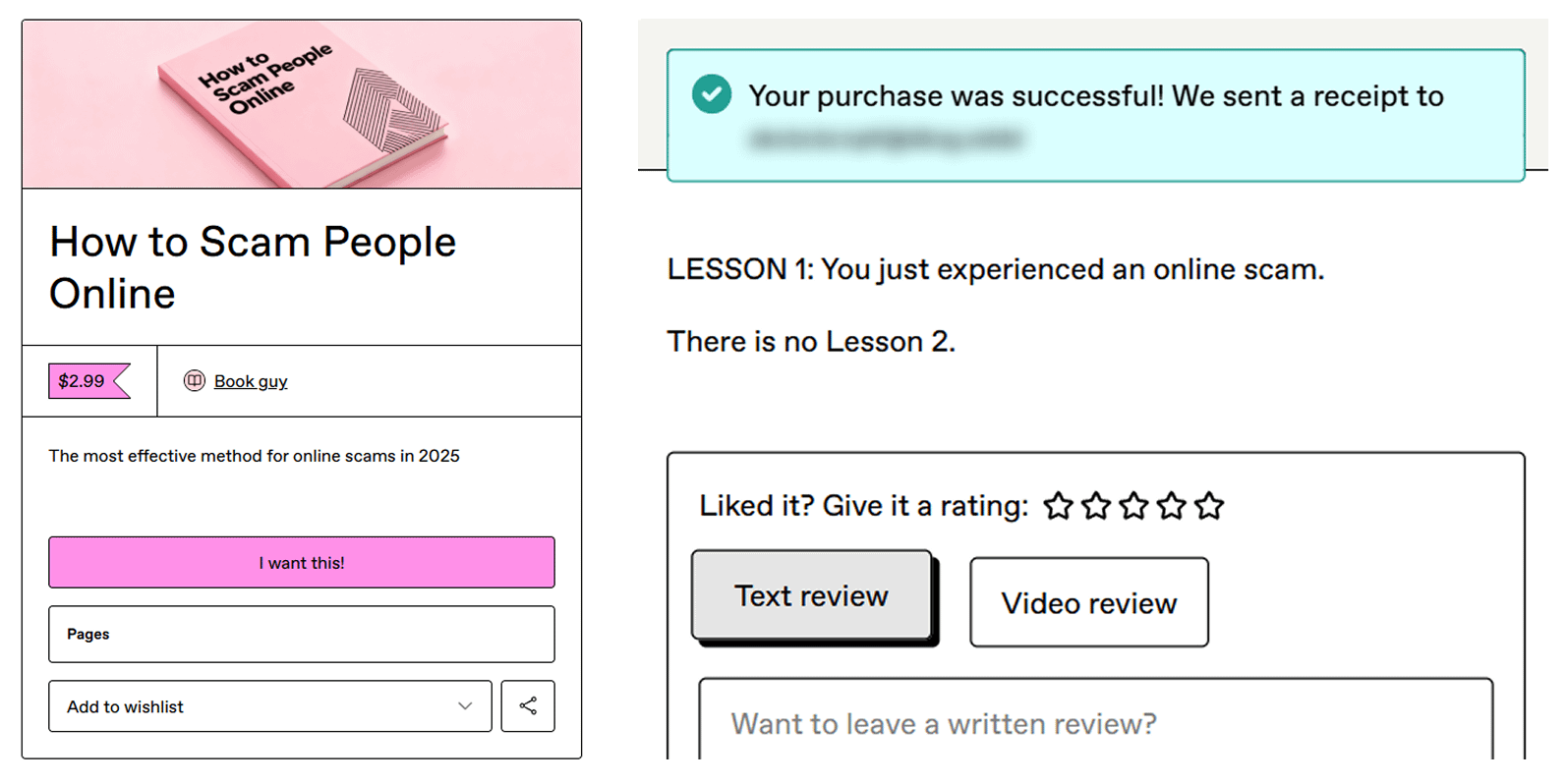Click the pink book cover image
Viewport: 1567px width, 784px height.
301,104
